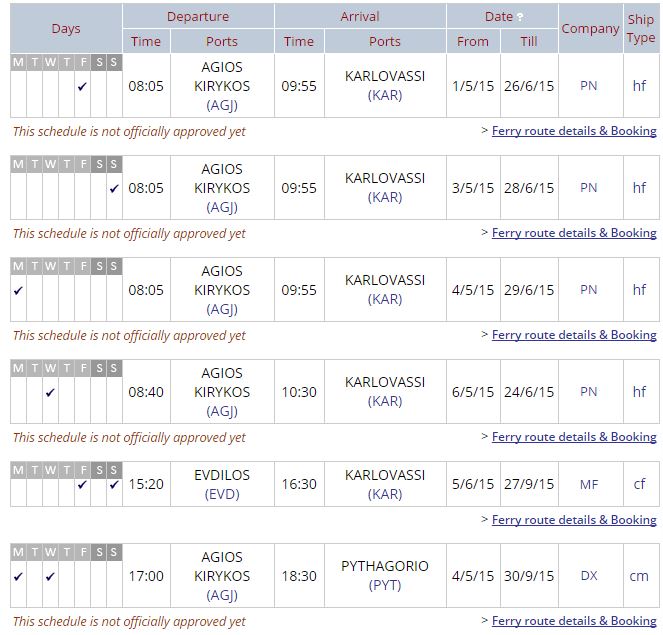Click the EVD departure port code
Image resolution: width=663 pixels, height=635 pixels.
pos(222,494)
